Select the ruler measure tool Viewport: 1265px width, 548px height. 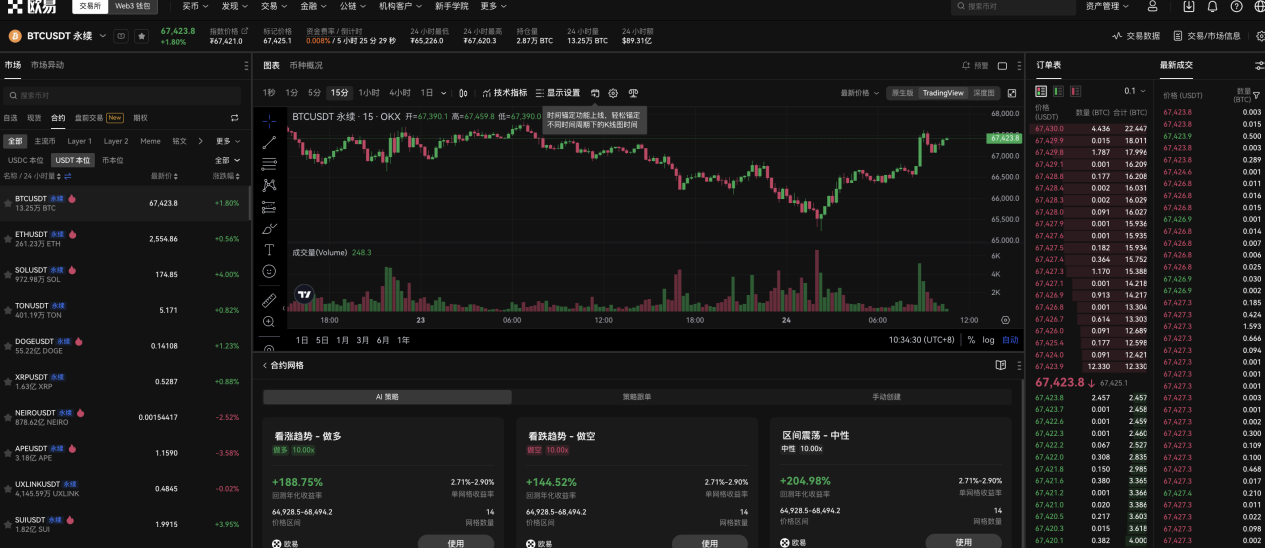coord(269,300)
